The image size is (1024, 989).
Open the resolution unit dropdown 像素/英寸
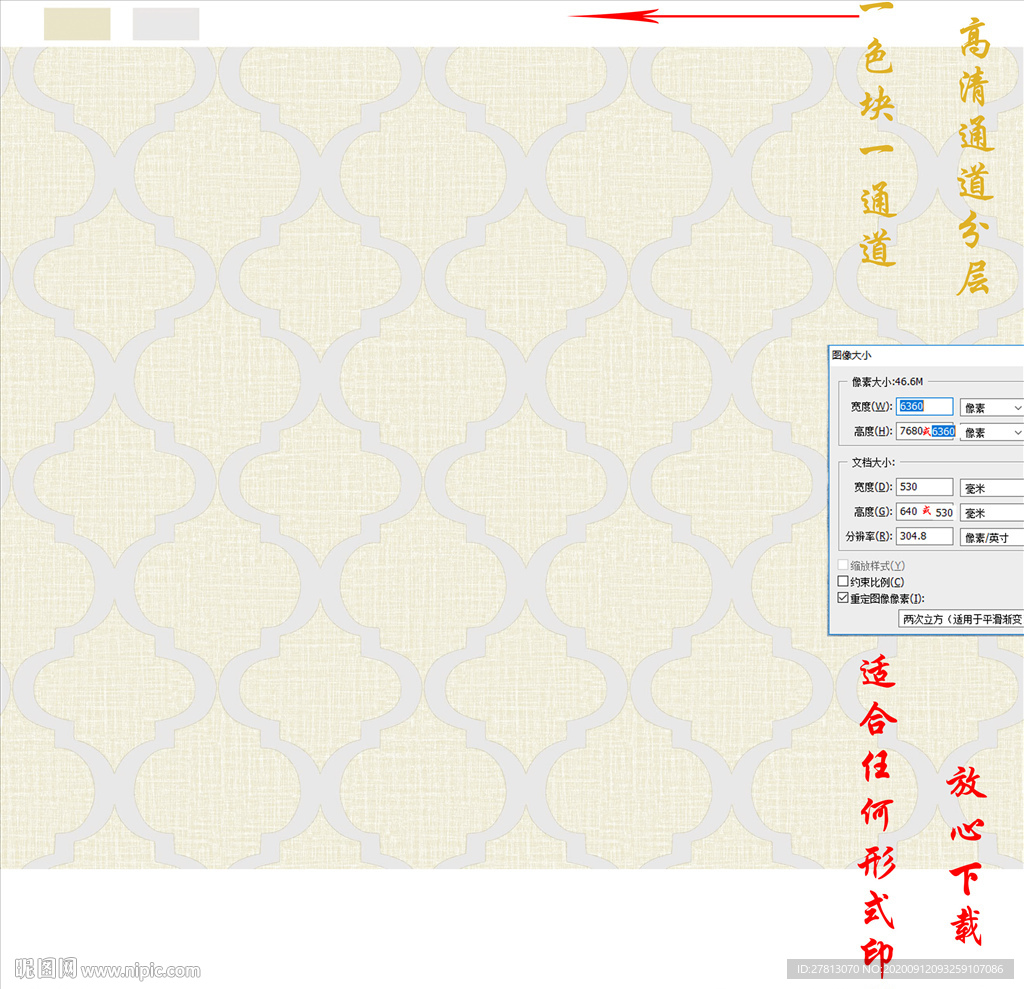[991, 538]
